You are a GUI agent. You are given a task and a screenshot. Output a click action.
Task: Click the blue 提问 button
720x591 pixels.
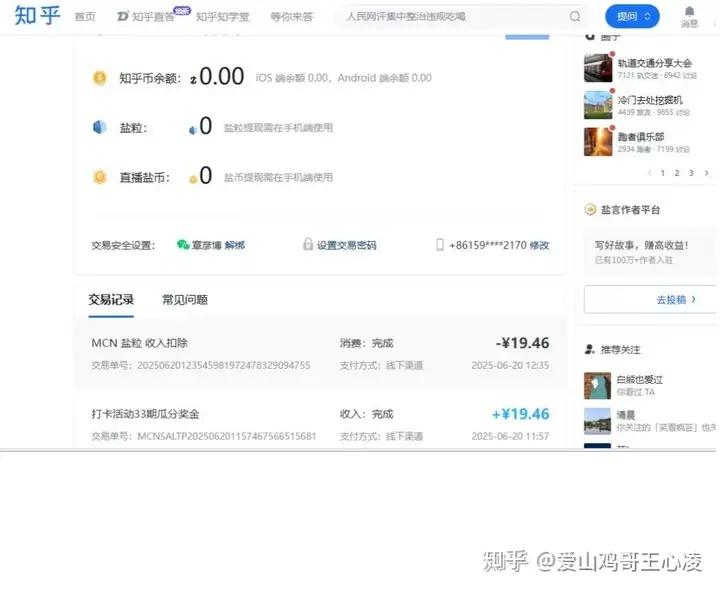point(632,17)
